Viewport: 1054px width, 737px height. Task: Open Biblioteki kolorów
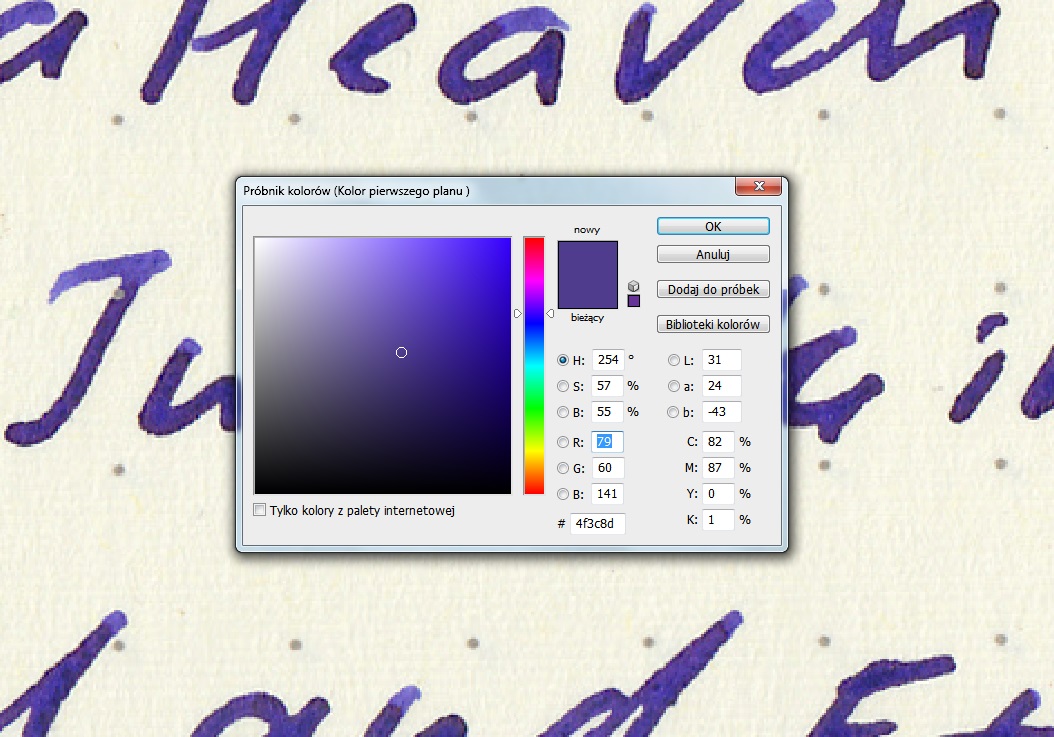(713, 324)
